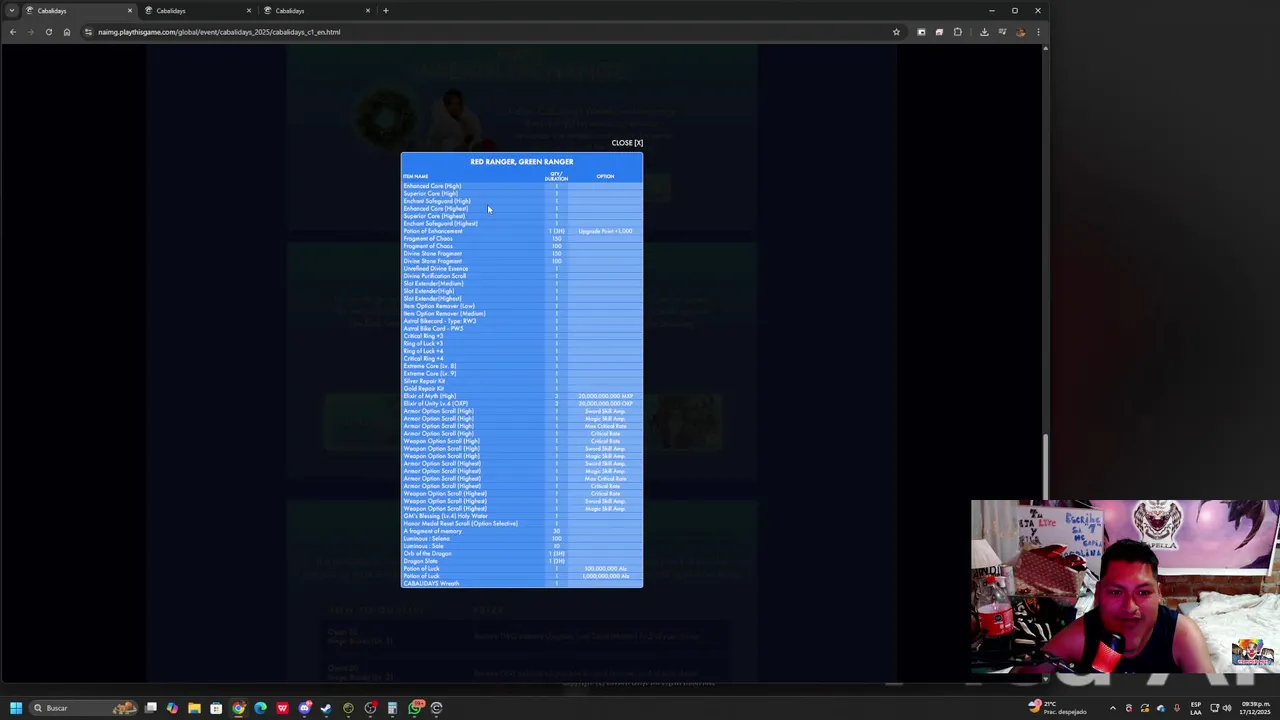Click 'Item Option Remover (Low)' entry
Screen dimensions: 1280x720
[x=439, y=306]
